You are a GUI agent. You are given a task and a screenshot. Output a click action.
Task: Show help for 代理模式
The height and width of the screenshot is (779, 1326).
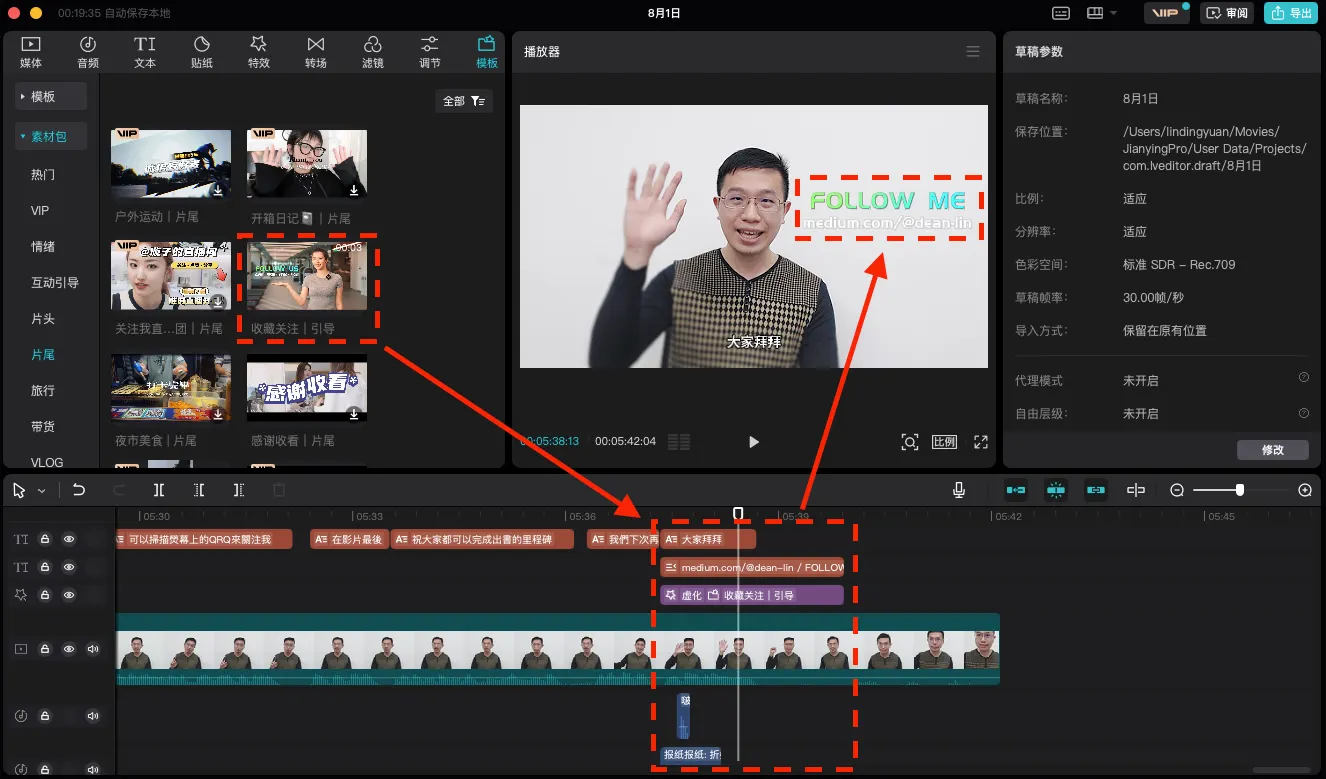coord(1304,378)
